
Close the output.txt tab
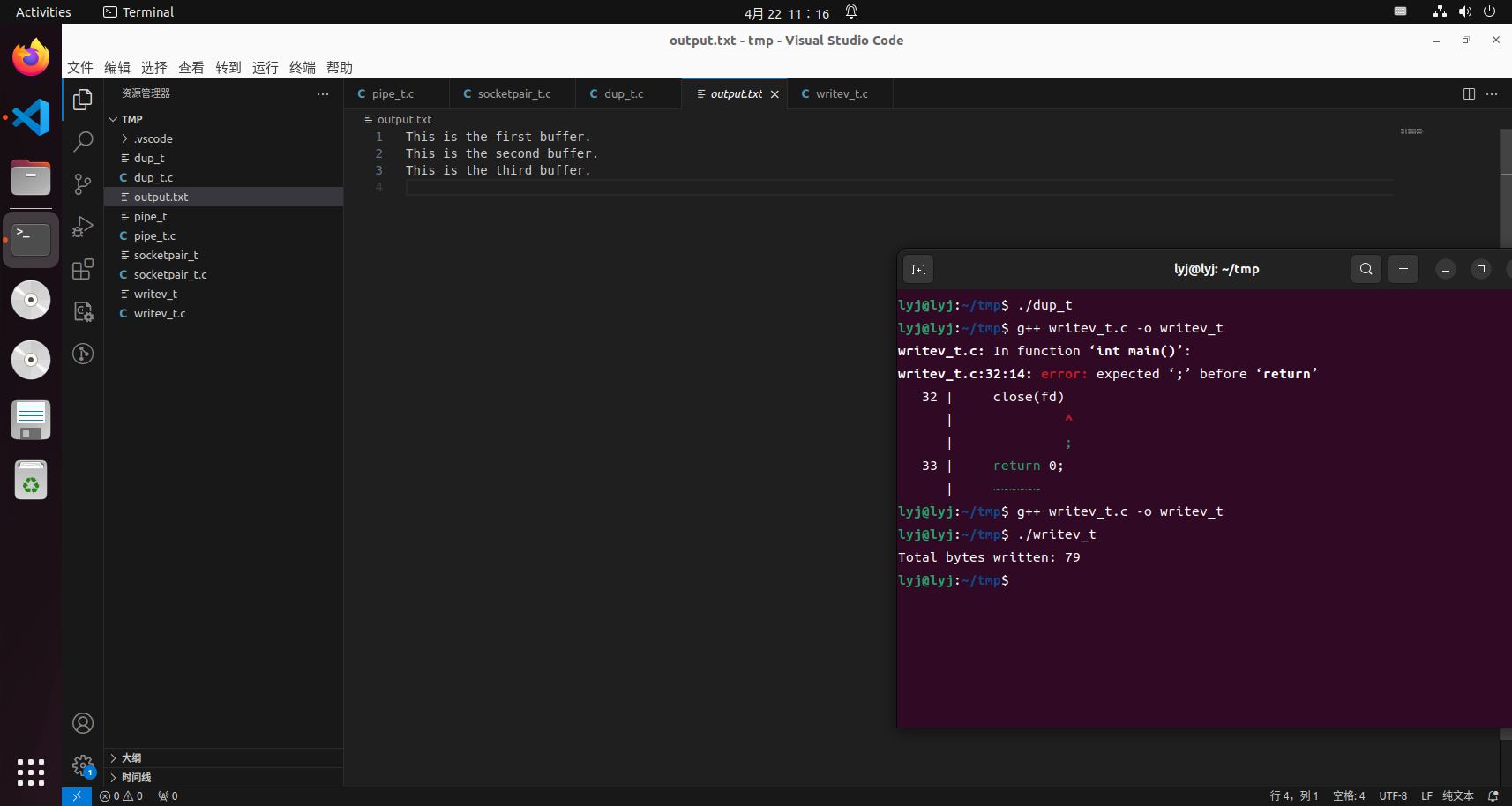[x=775, y=94]
